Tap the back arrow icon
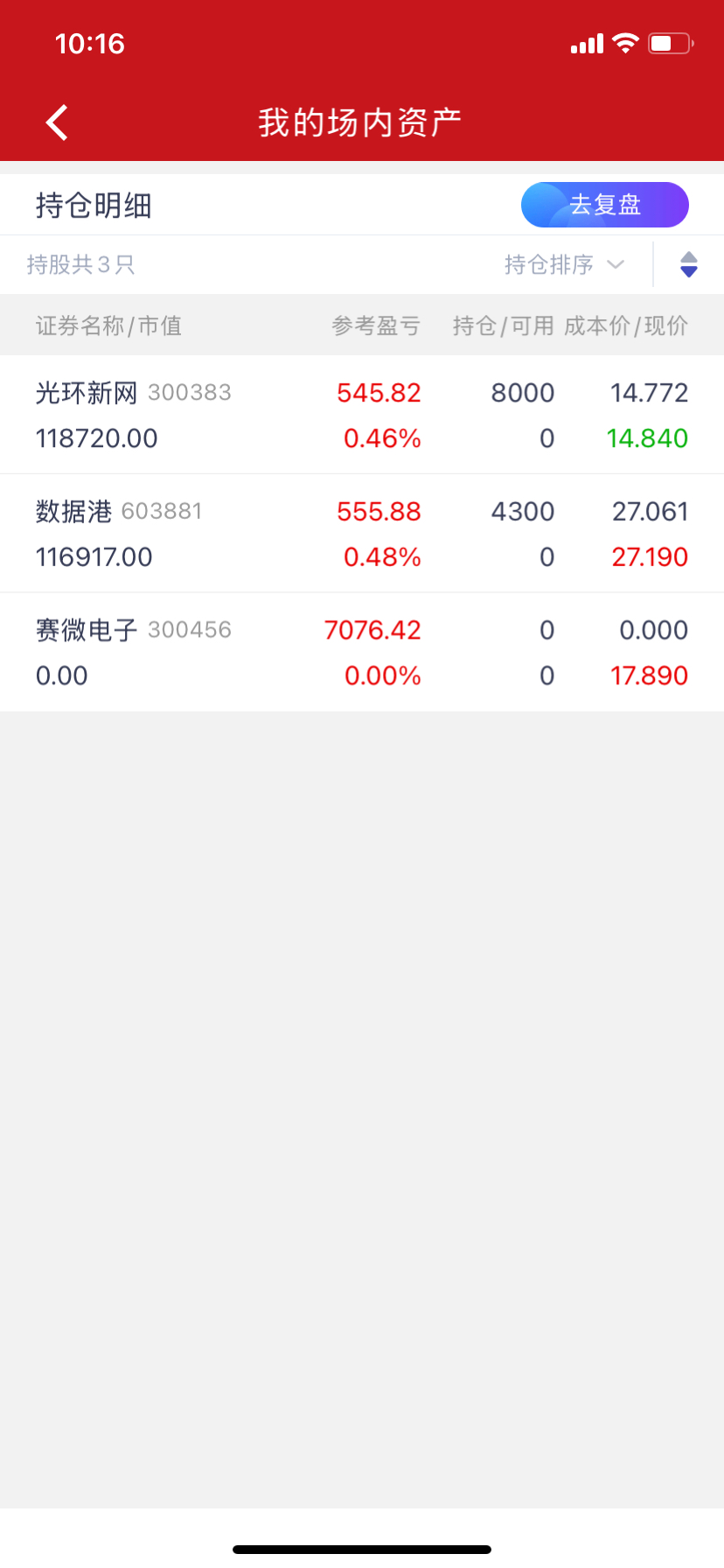Screen dimensions: 724x1568 point(57,122)
